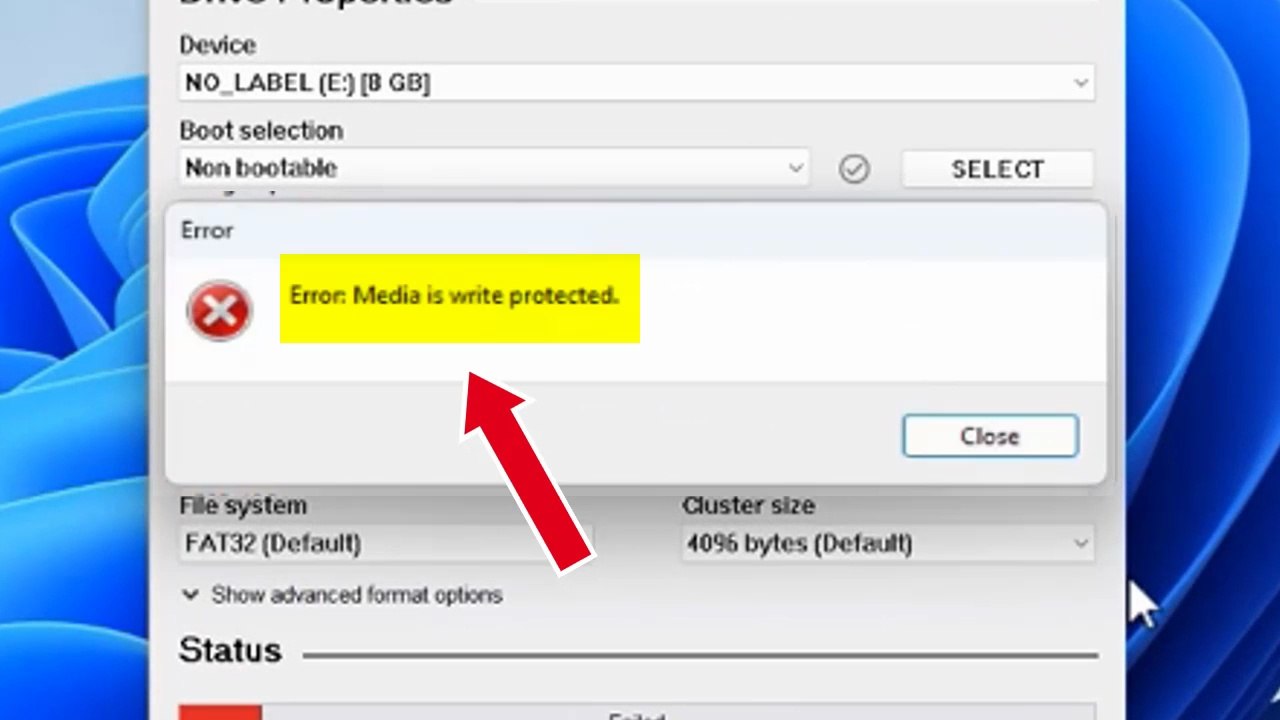Image resolution: width=1280 pixels, height=720 pixels.
Task: Click the Cluster size label
Action: (748, 506)
